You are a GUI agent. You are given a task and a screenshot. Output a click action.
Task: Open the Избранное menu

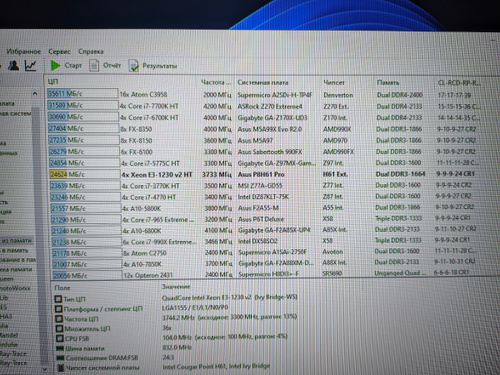pyautogui.click(x=24, y=52)
